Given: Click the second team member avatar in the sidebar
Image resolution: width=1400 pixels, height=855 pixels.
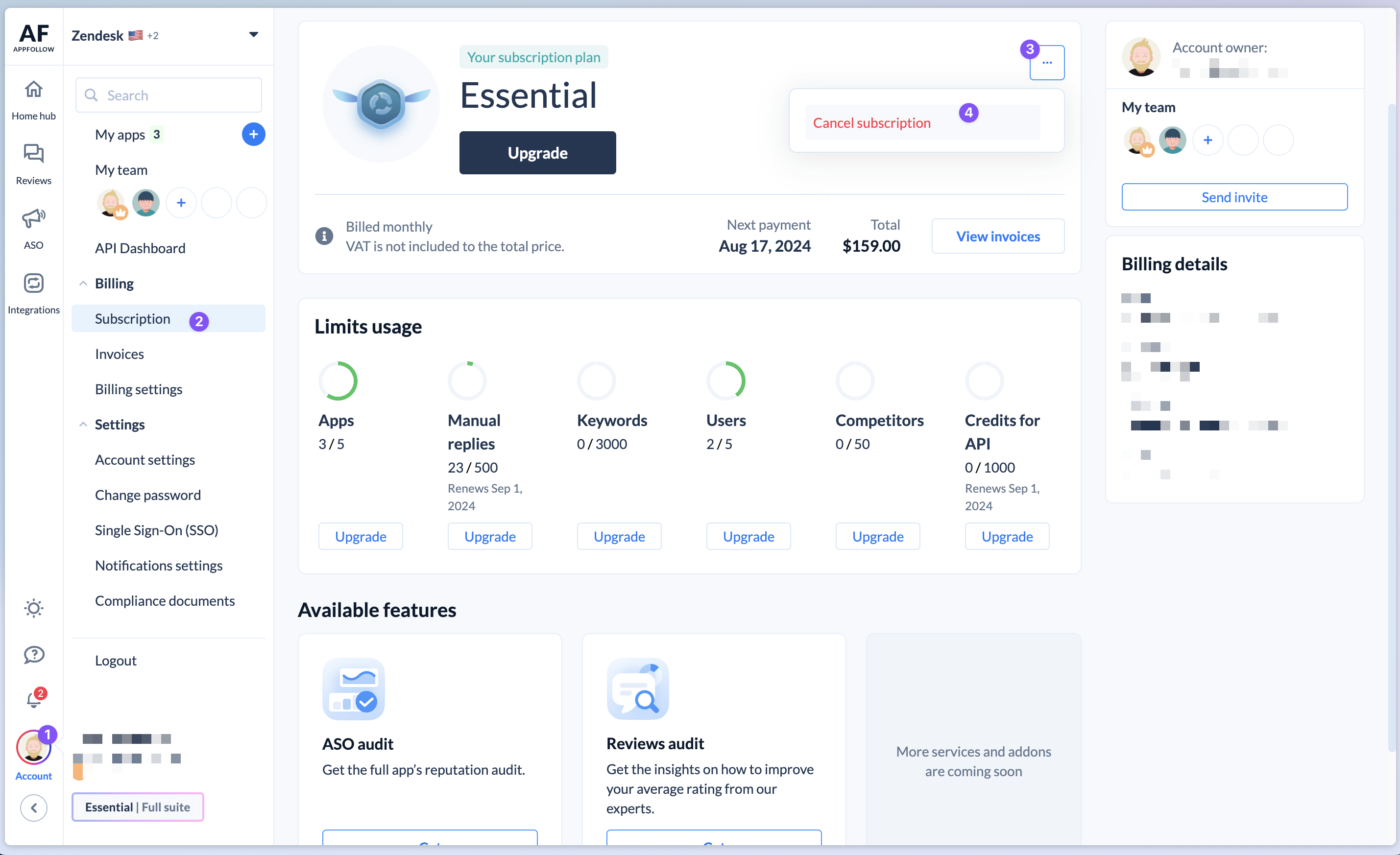Looking at the screenshot, I should click(x=146, y=203).
